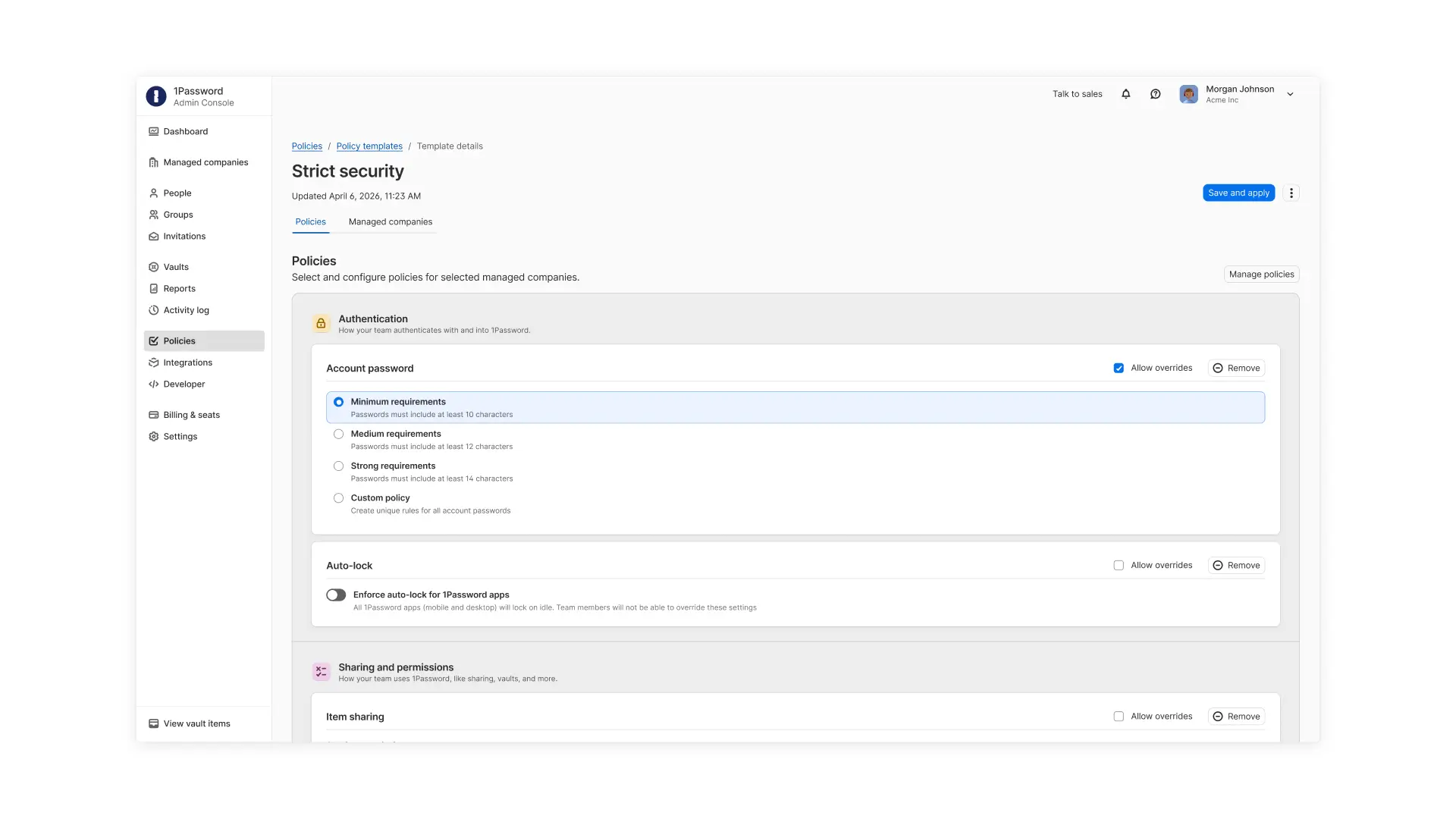
Task: Click the Sharing and permissions section icon
Action: click(x=322, y=672)
